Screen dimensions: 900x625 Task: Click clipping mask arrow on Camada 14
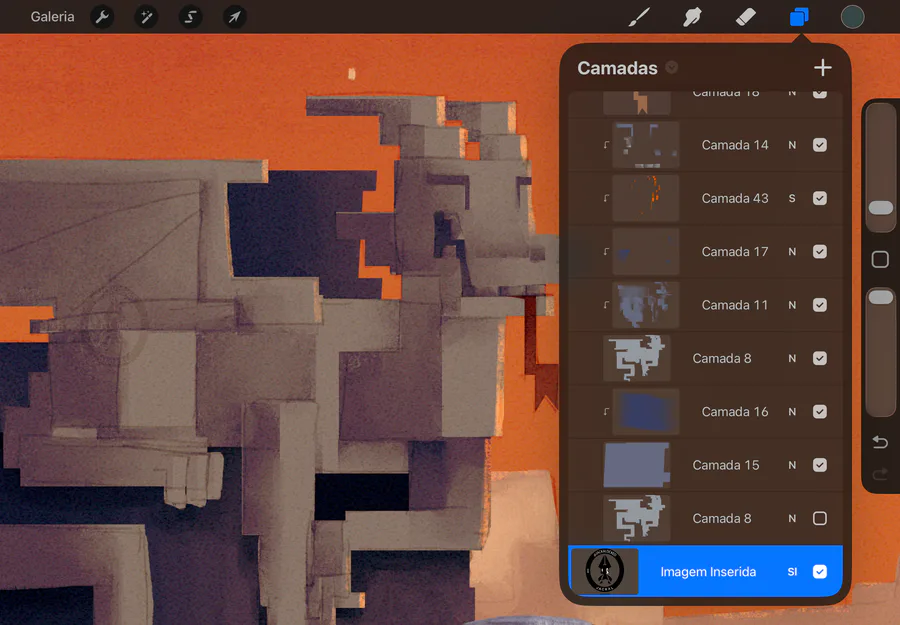pos(606,145)
